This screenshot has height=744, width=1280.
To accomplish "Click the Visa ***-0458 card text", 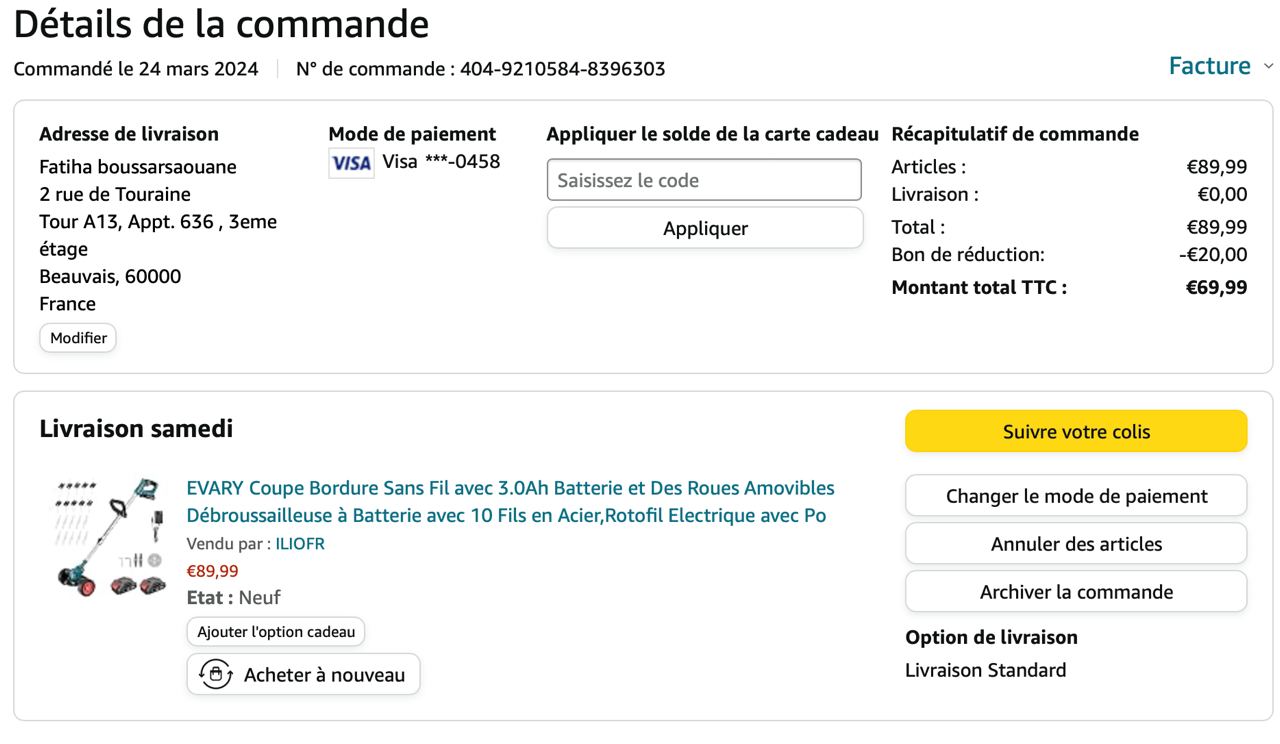I will [x=441, y=161].
